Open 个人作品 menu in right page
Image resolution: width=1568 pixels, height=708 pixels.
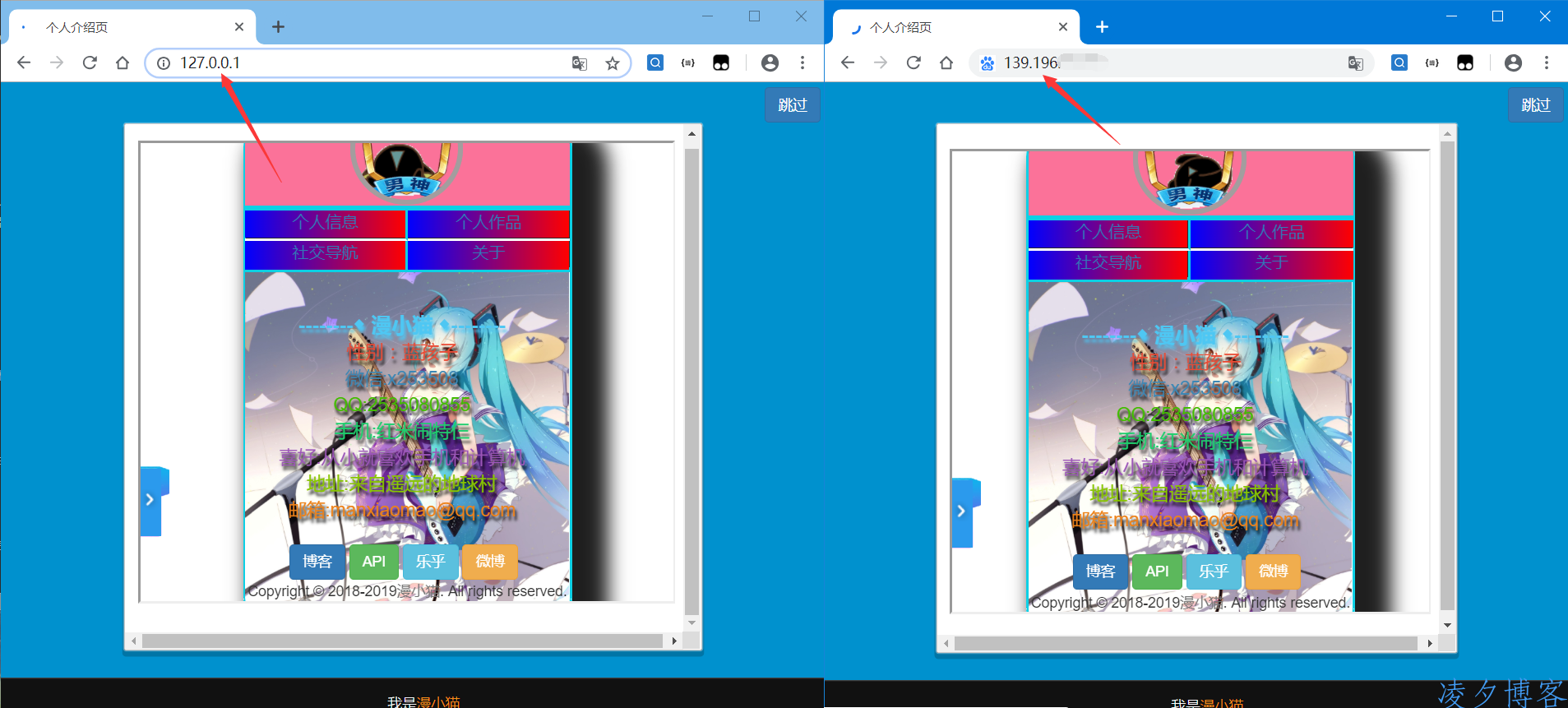point(1271,233)
